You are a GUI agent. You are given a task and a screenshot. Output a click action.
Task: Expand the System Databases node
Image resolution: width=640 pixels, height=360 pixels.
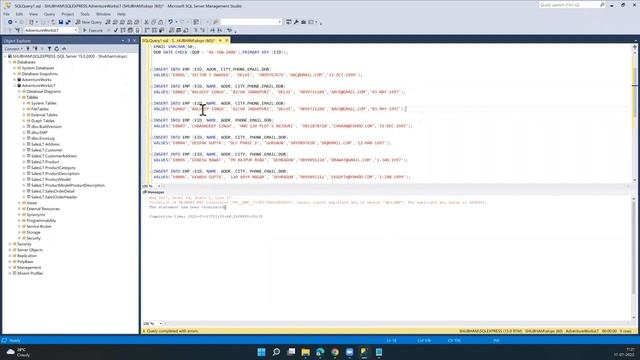pos(15,68)
